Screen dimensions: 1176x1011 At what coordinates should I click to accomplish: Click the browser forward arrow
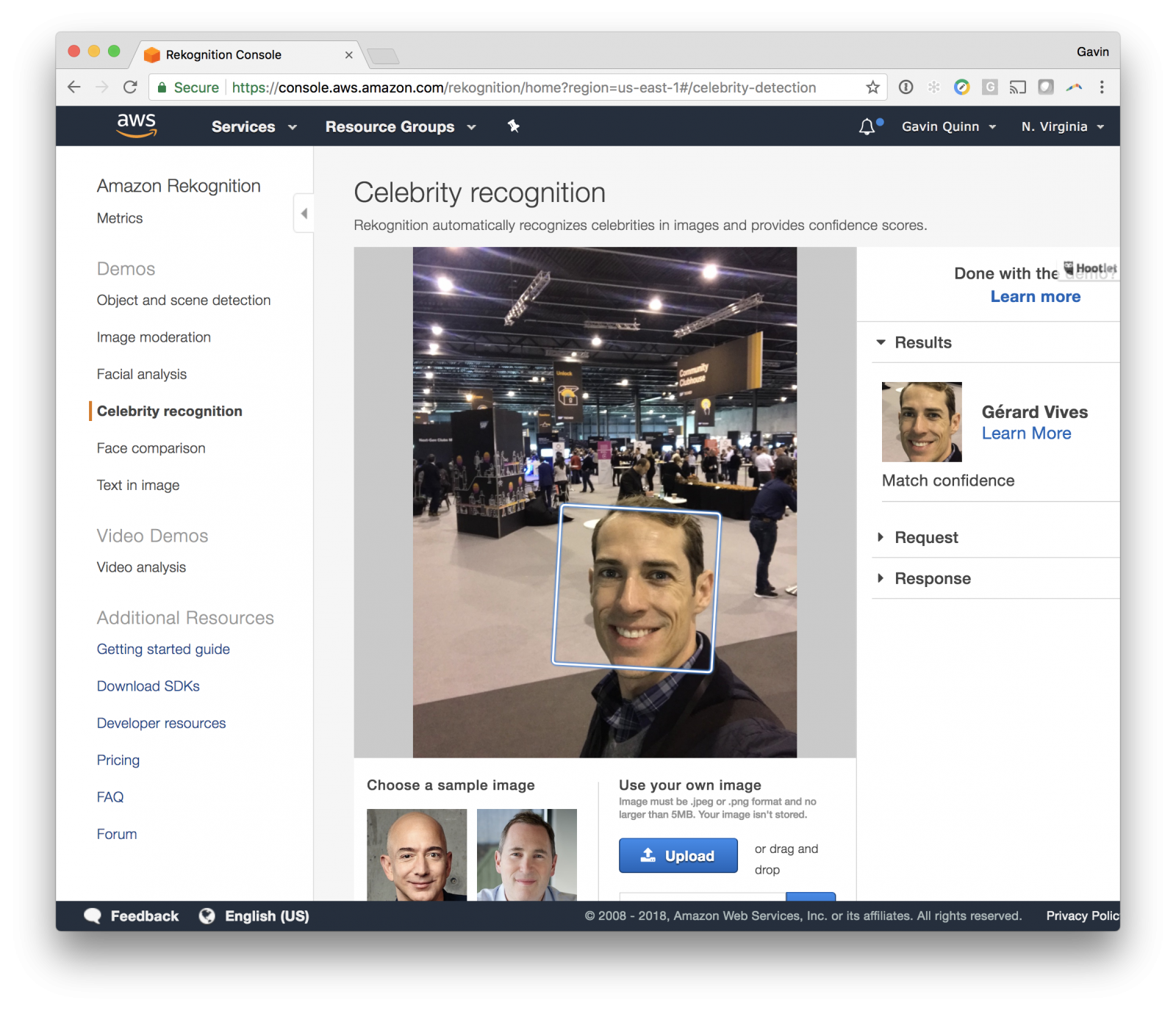pyautogui.click(x=101, y=87)
